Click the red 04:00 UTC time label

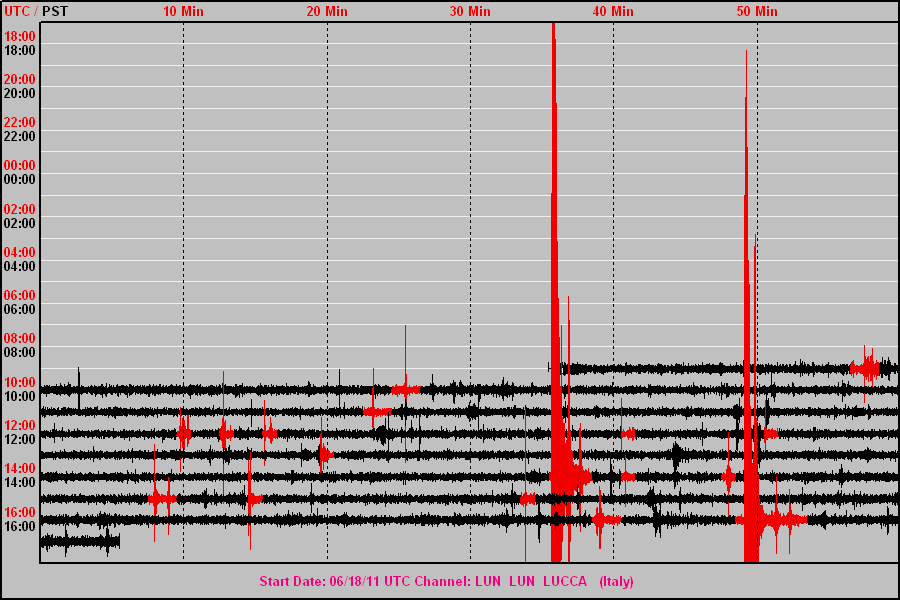tap(20, 252)
